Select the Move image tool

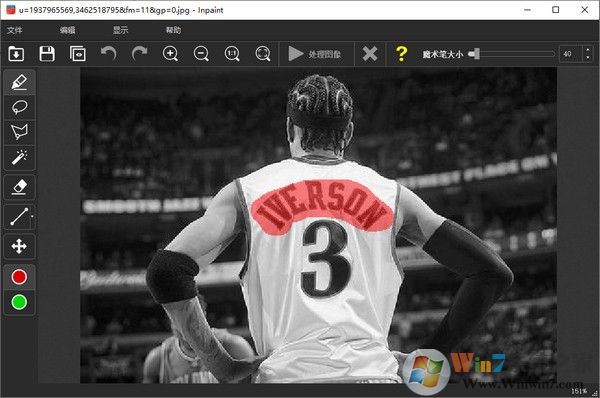pyautogui.click(x=19, y=246)
